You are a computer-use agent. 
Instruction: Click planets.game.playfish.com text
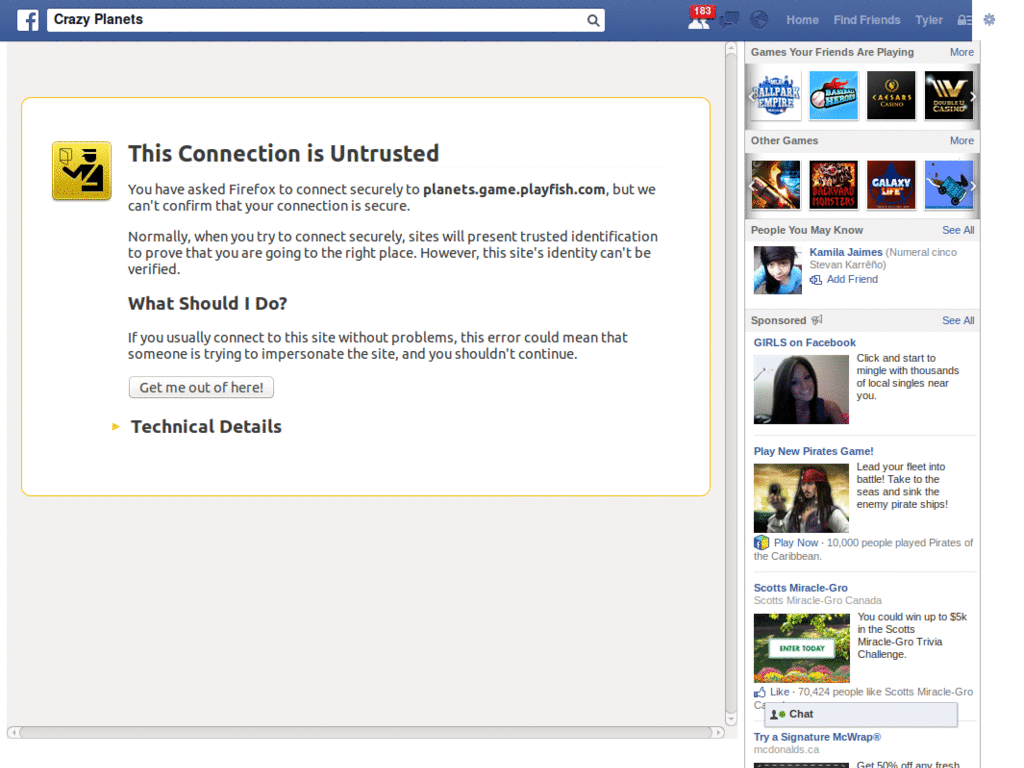click(x=514, y=189)
